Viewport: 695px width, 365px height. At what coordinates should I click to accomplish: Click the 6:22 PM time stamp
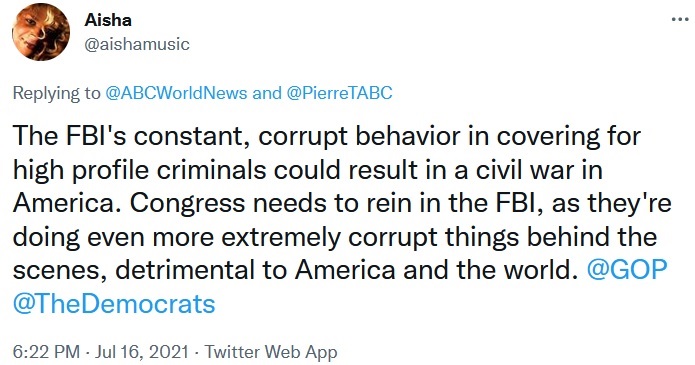pyautogui.click(x=47, y=352)
